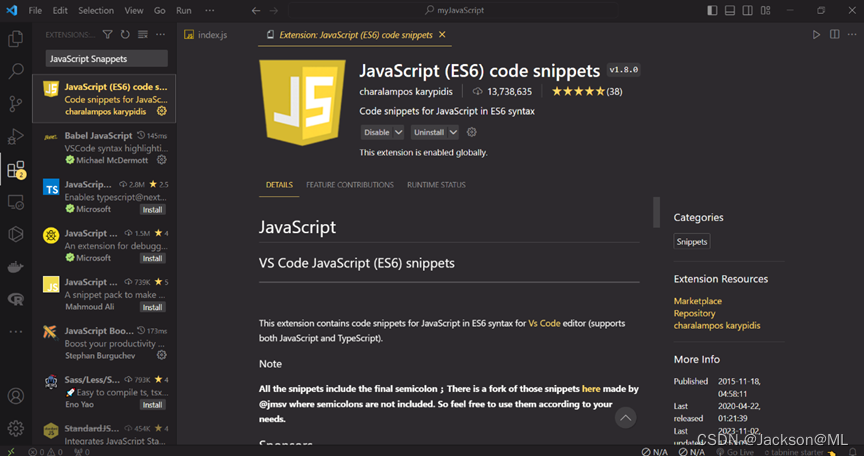864x456 pixels.
Task: Toggle the primary side bar layout button
Action: click(712, 10)
